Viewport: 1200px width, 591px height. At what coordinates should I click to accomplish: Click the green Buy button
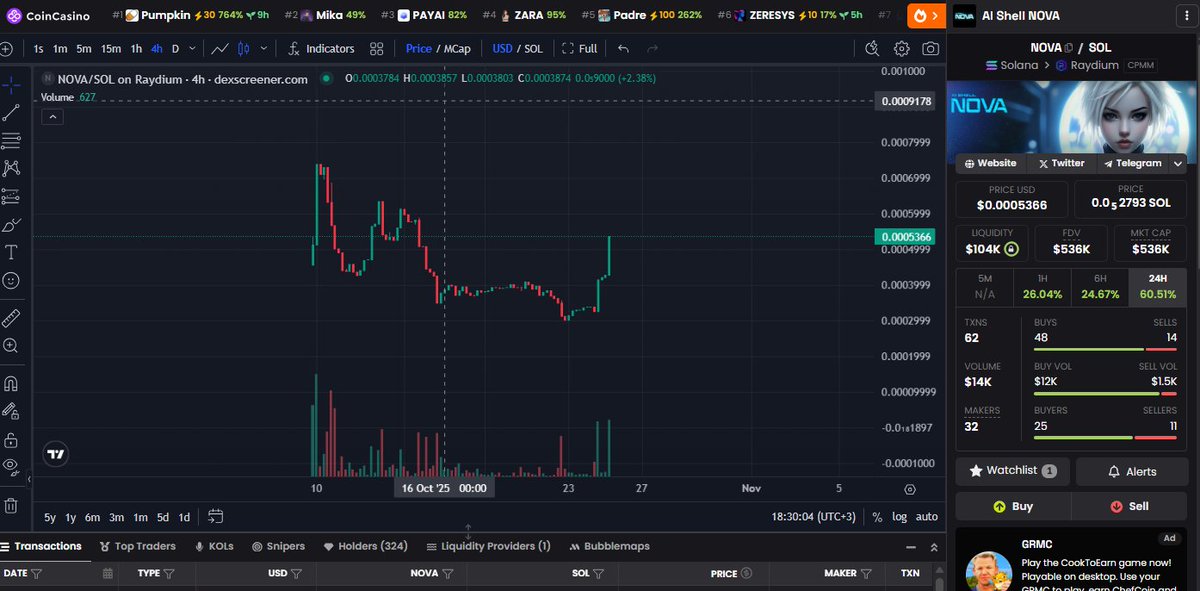pyautogui.click(x=1013, y=506)
